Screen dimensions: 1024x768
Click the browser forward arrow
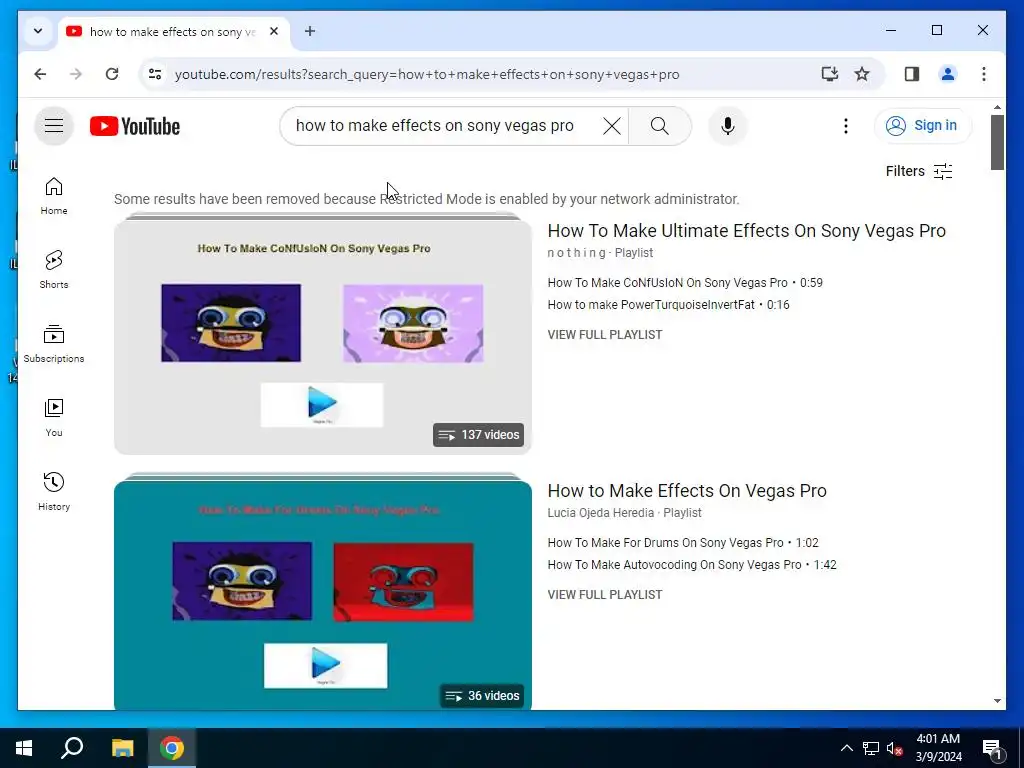76,74
